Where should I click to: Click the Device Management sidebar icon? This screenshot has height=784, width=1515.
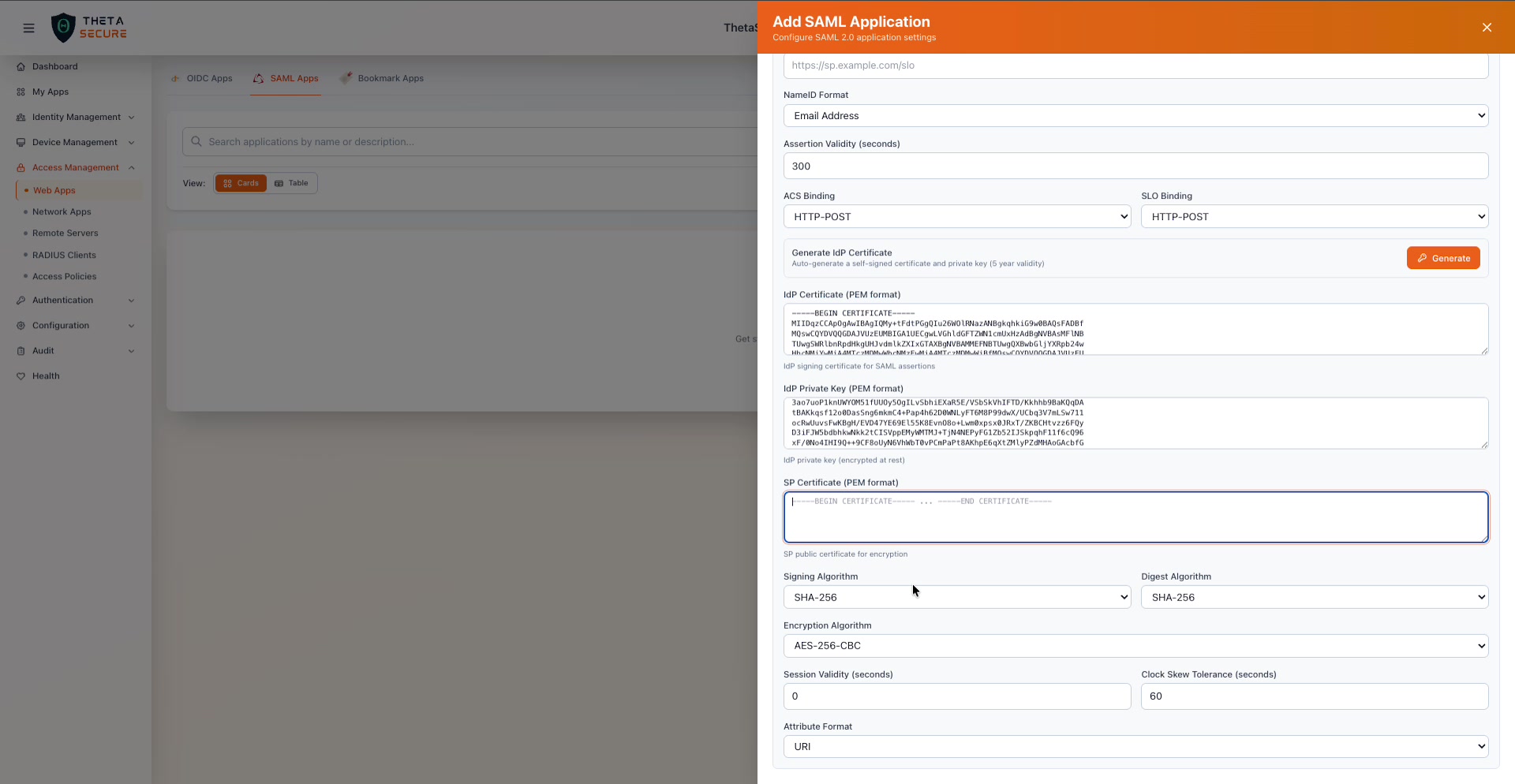[21, 142]
